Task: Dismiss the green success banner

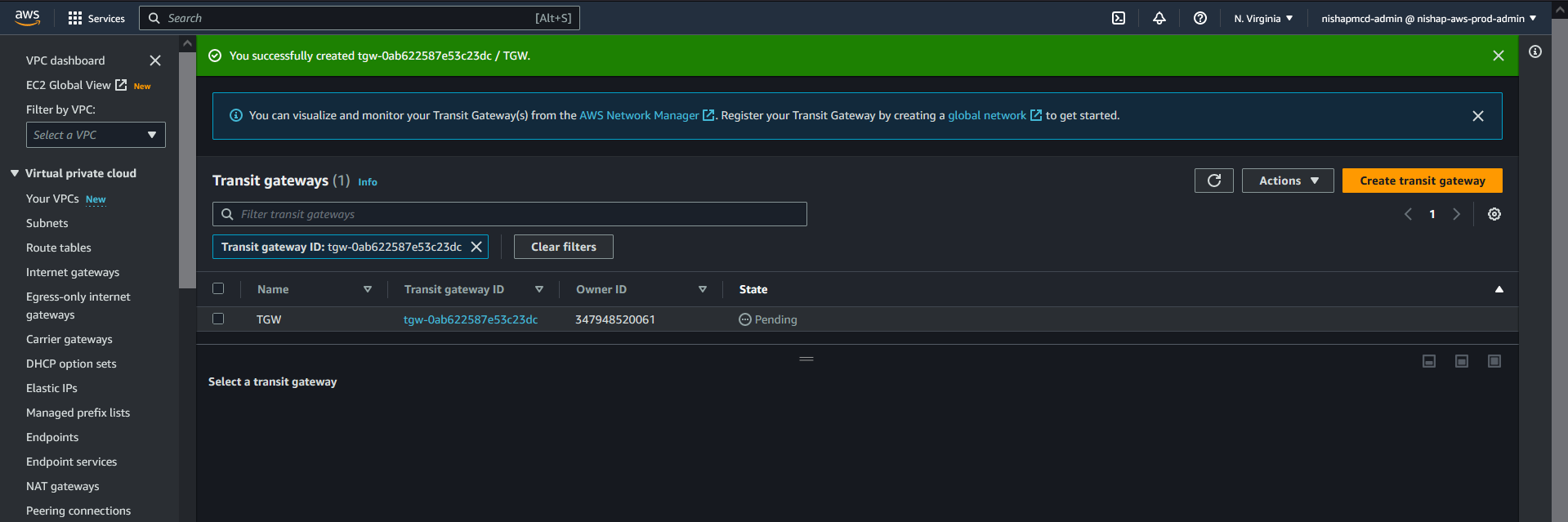Action: pos(1498,56)
